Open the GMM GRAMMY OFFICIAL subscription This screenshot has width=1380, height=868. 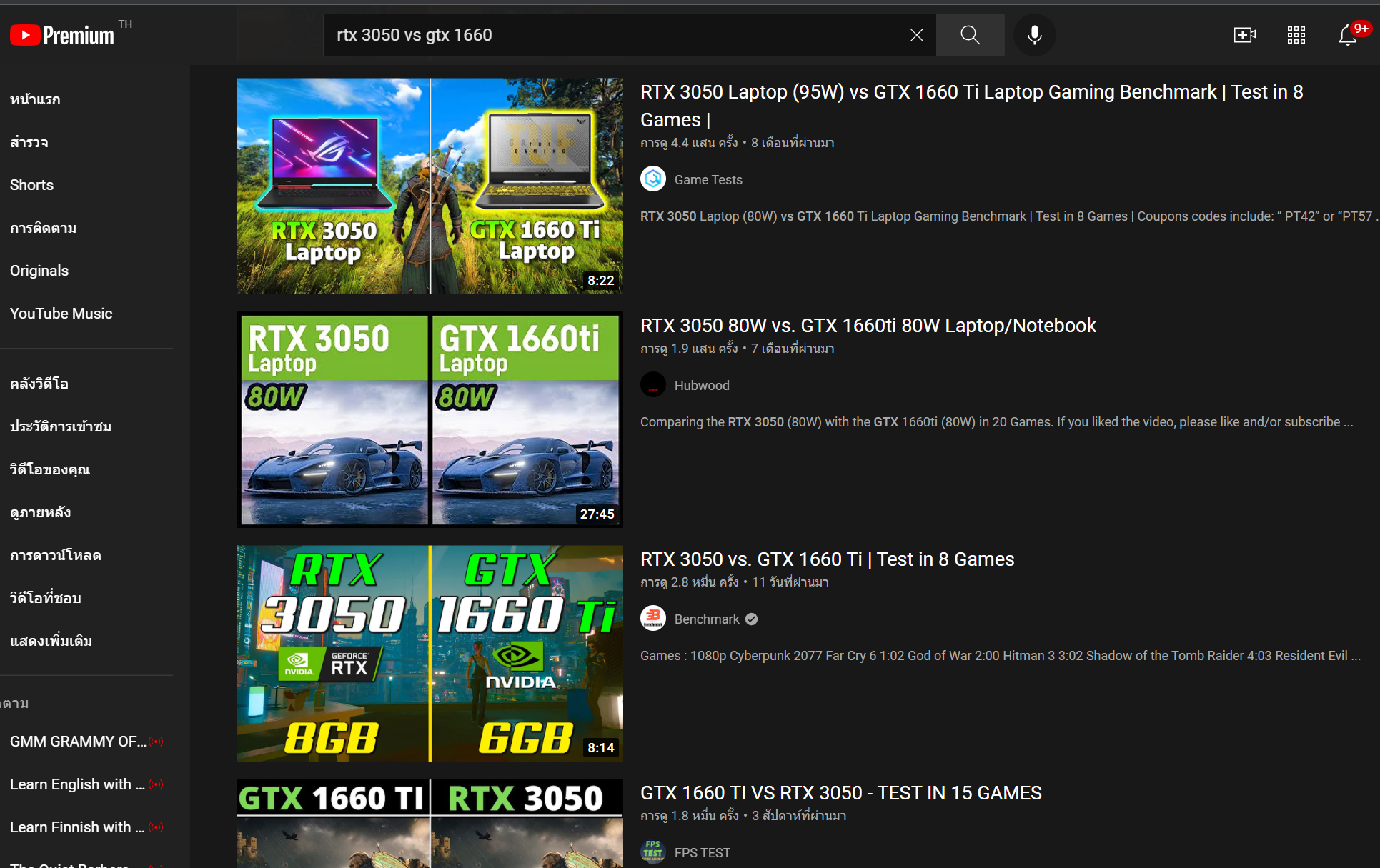pos(77,742)
